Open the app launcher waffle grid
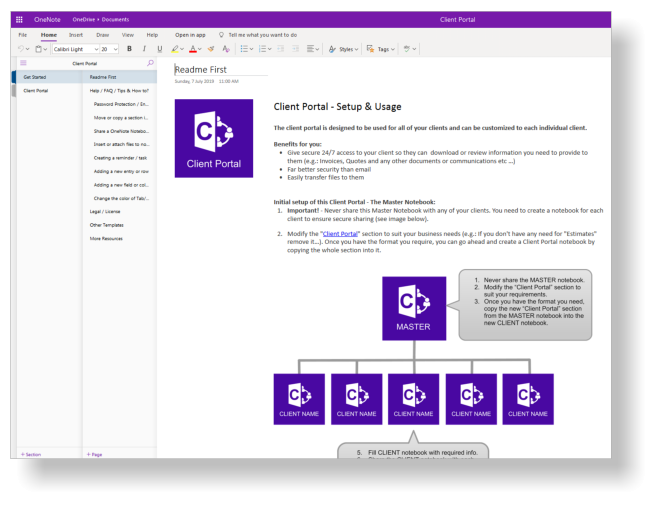 coord(19,19)
